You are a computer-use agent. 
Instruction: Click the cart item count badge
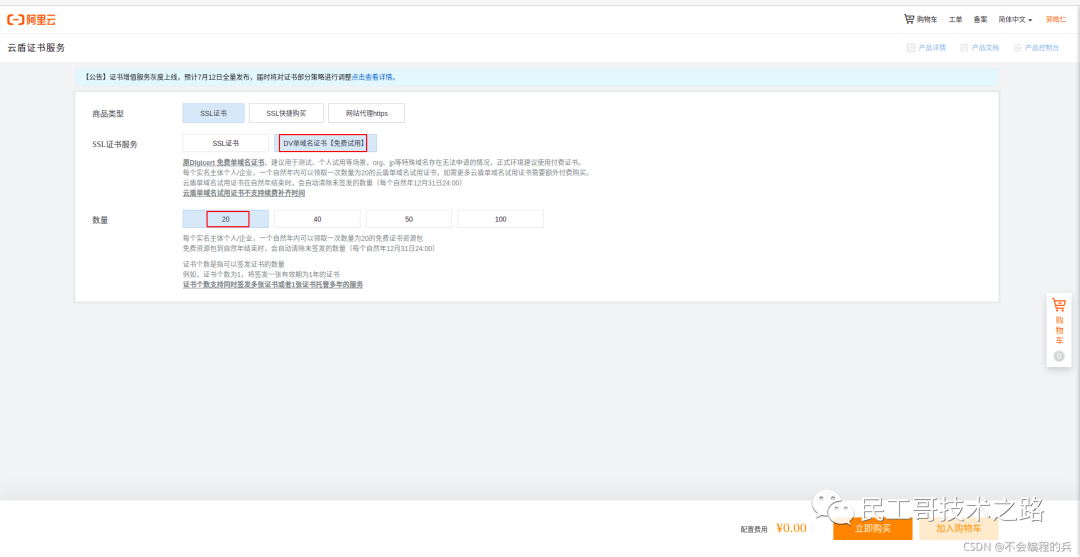tap(1059, 356)
